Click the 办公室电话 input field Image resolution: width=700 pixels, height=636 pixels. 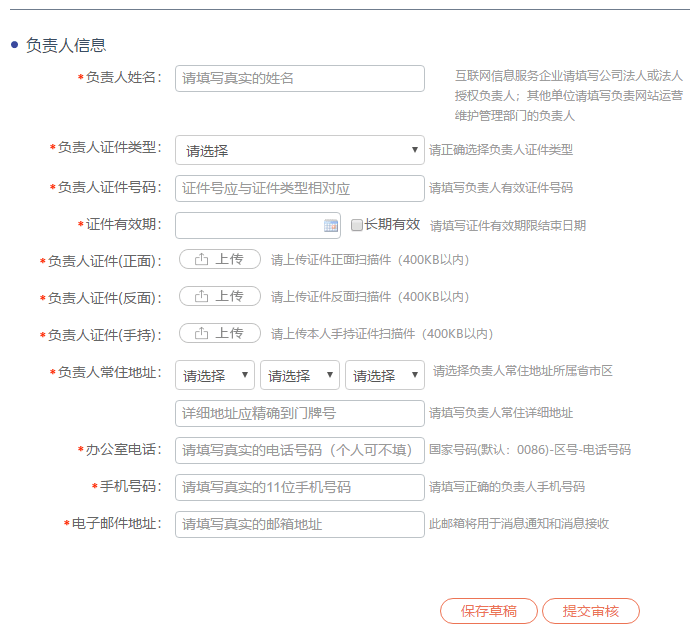(299, 450)
